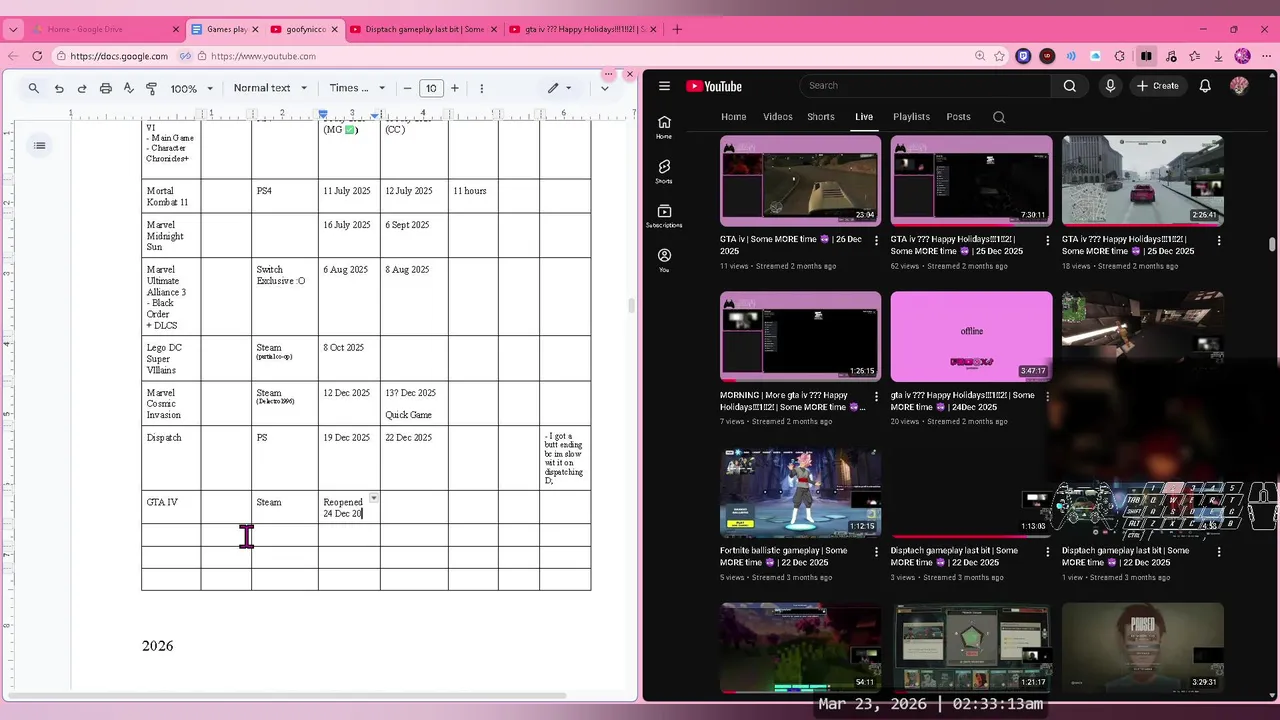
Task: Click the YouTube logo
Action: click(714, 86)
